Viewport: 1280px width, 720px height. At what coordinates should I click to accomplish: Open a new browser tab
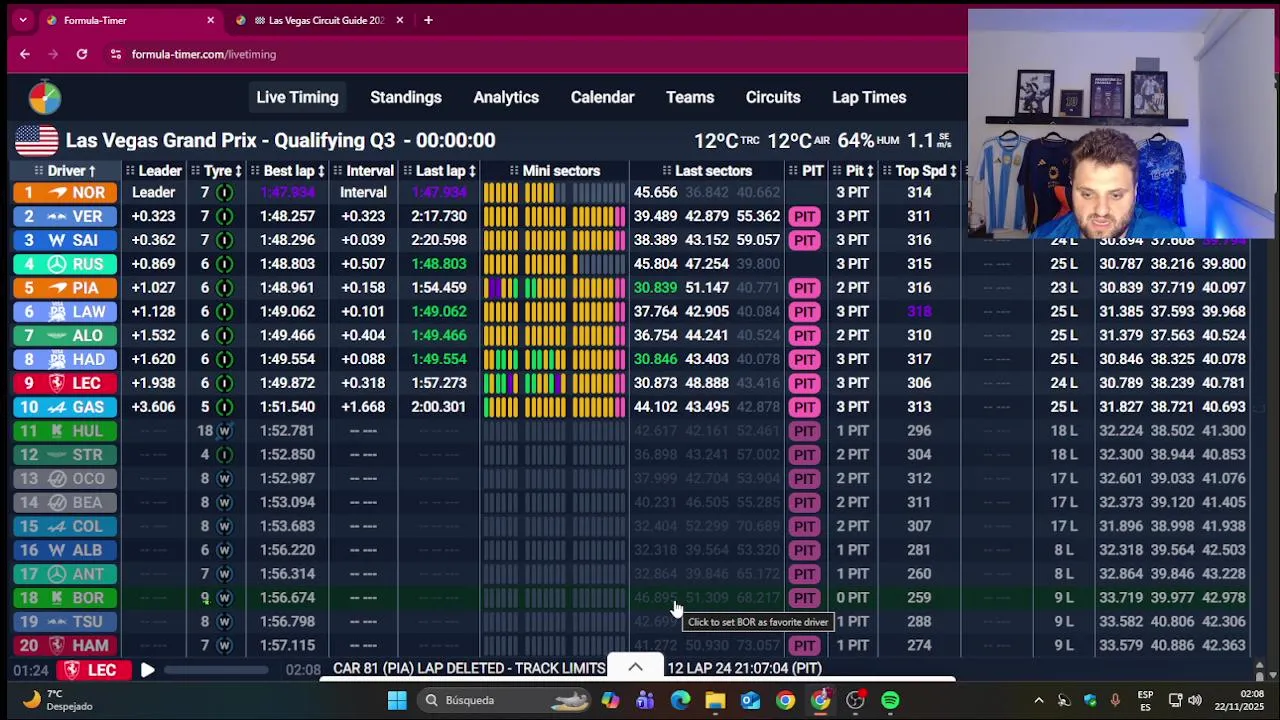[x=428, y=20]
